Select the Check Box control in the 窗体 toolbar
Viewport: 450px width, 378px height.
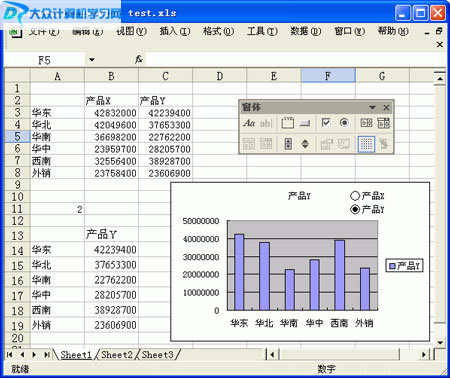pos(326,123)
